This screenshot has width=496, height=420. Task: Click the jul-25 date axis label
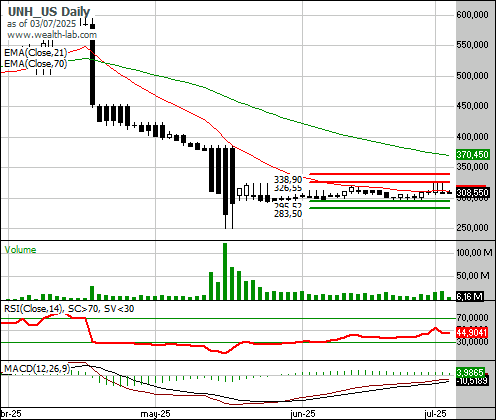[x=435, y=414]
